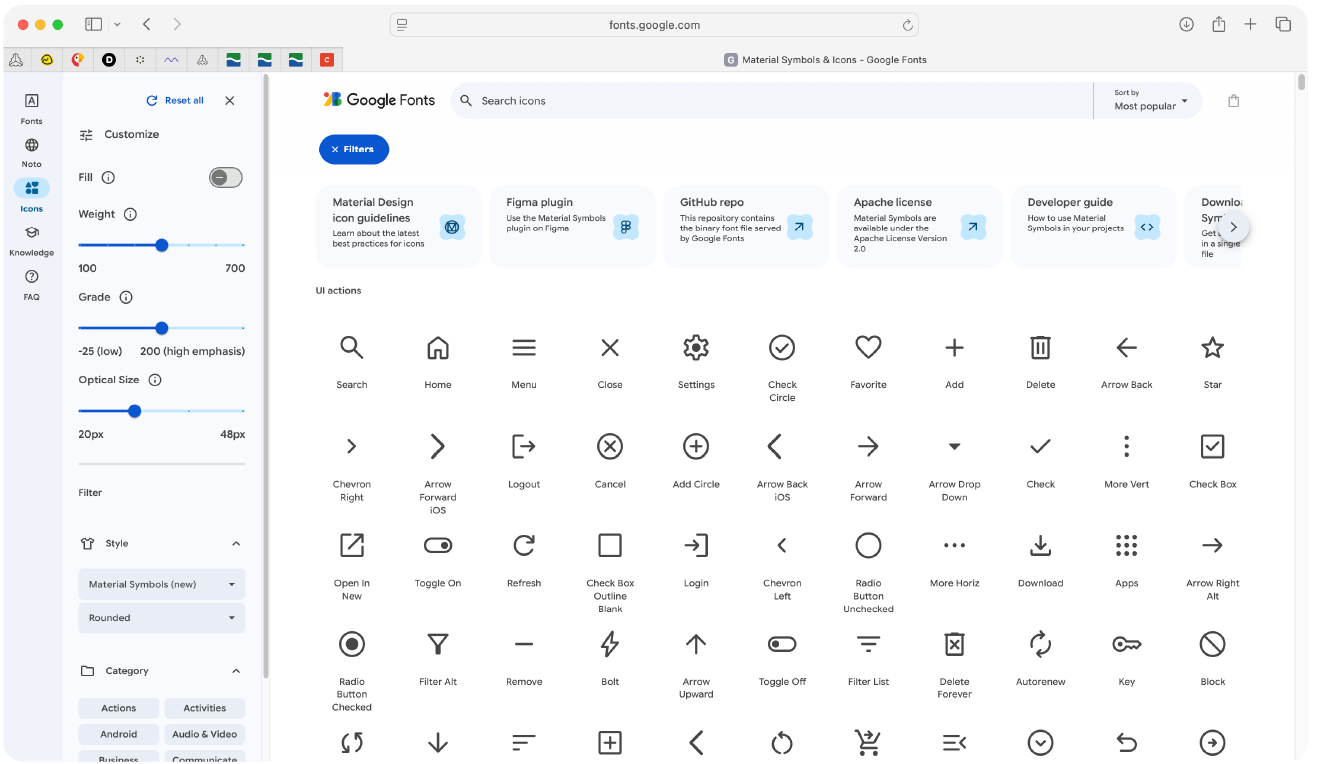Click the Download icon in grid
1337x764 pixels.
1040,546
